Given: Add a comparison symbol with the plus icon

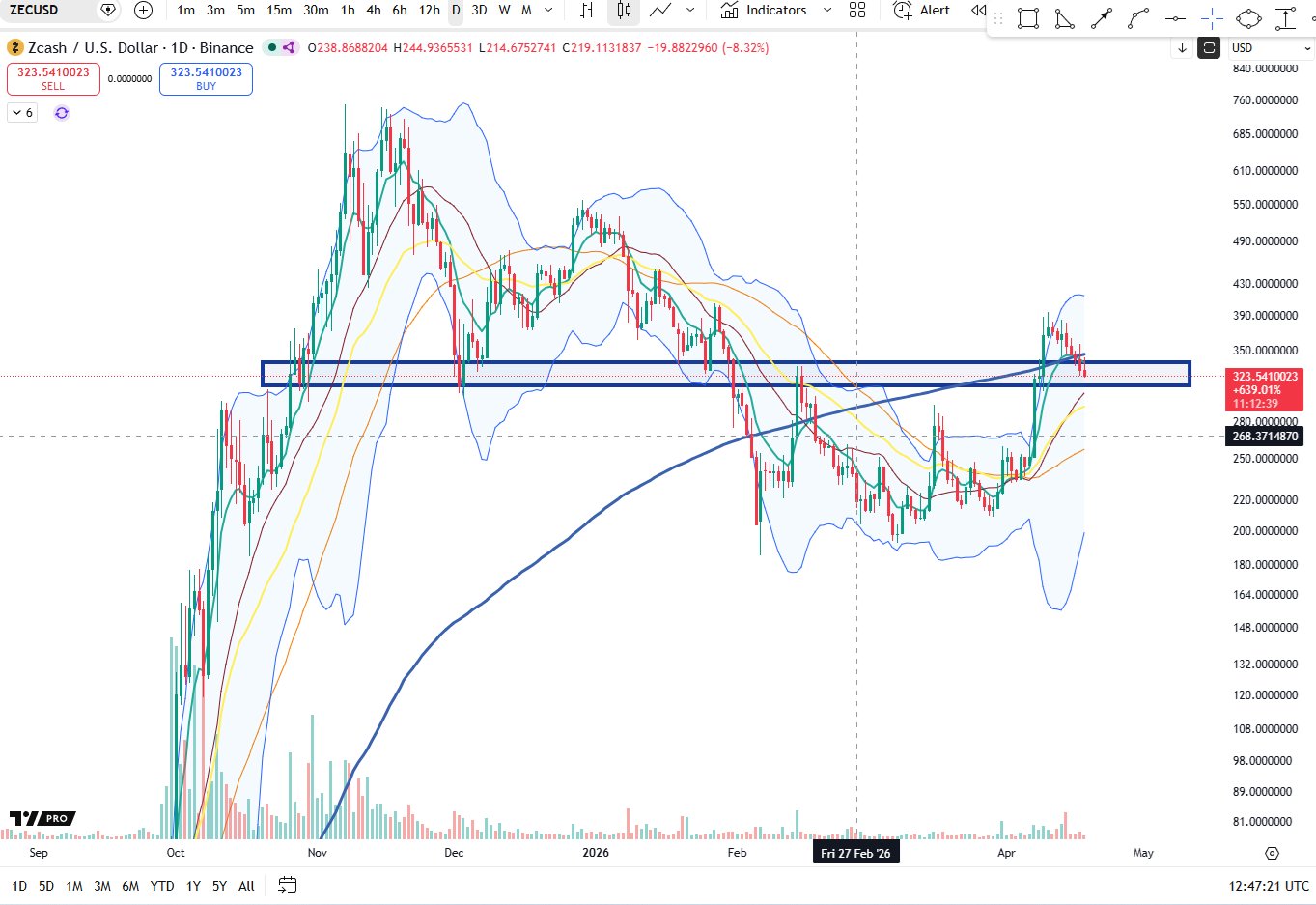Looking at the screenshot, I should pyautogui.click(x=143, y=10).
